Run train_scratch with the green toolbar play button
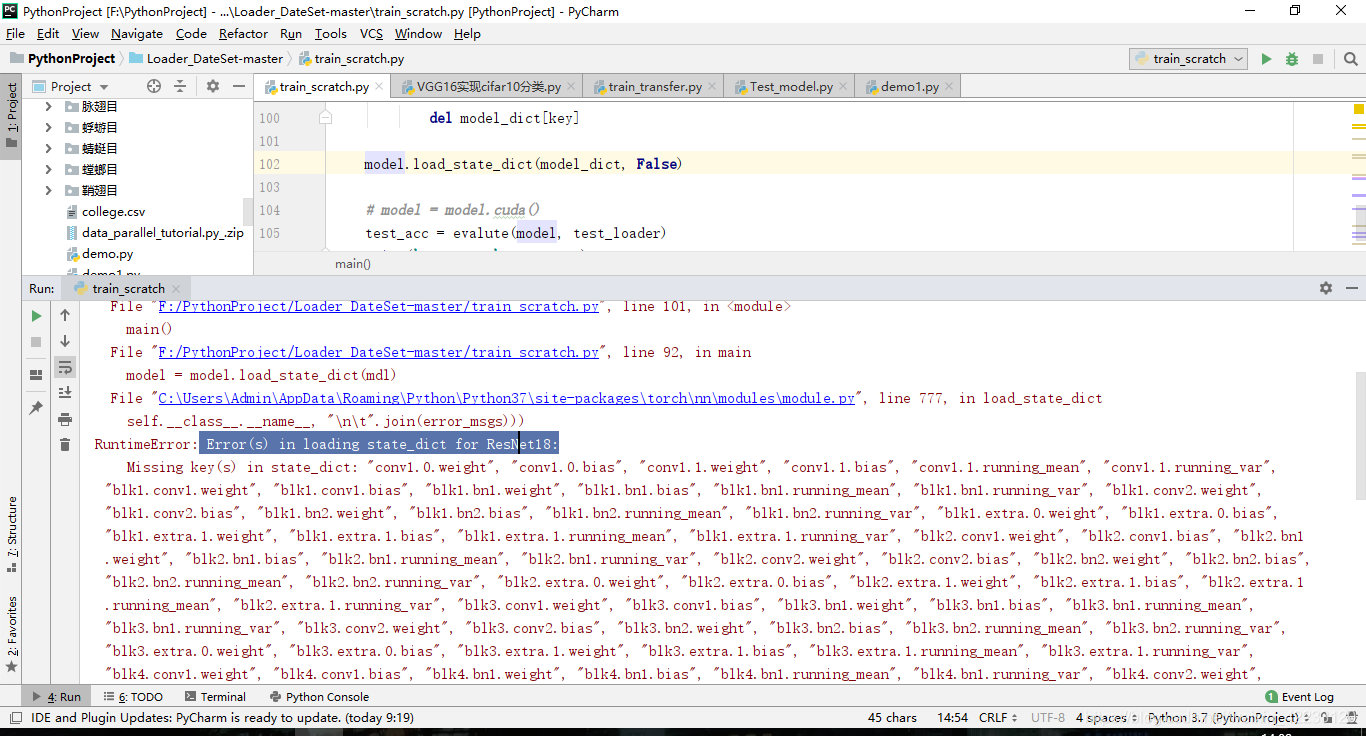The height and width of the screenshot is (736, 1366). pos(1266,59)
